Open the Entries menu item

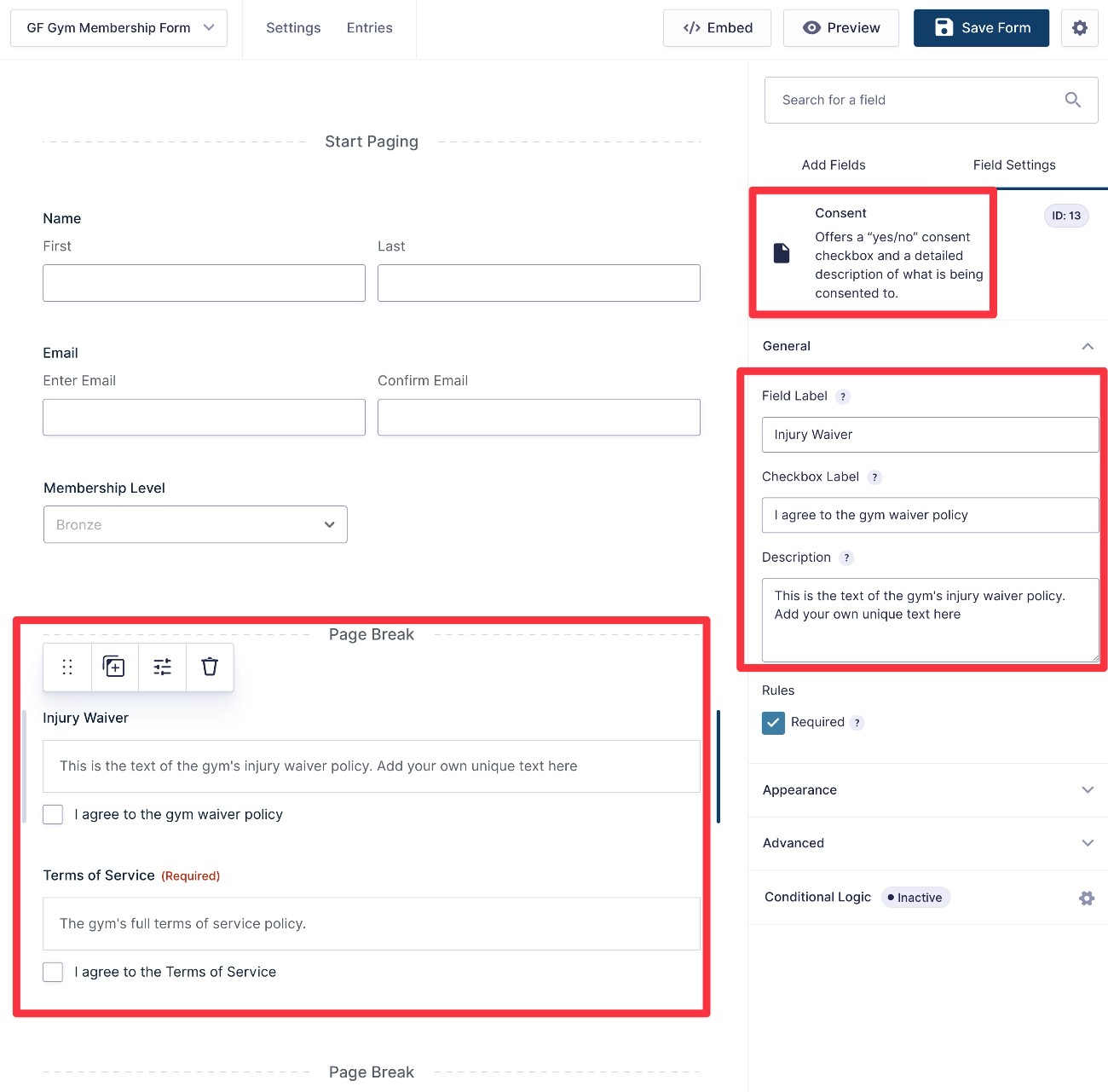[369, 27]
